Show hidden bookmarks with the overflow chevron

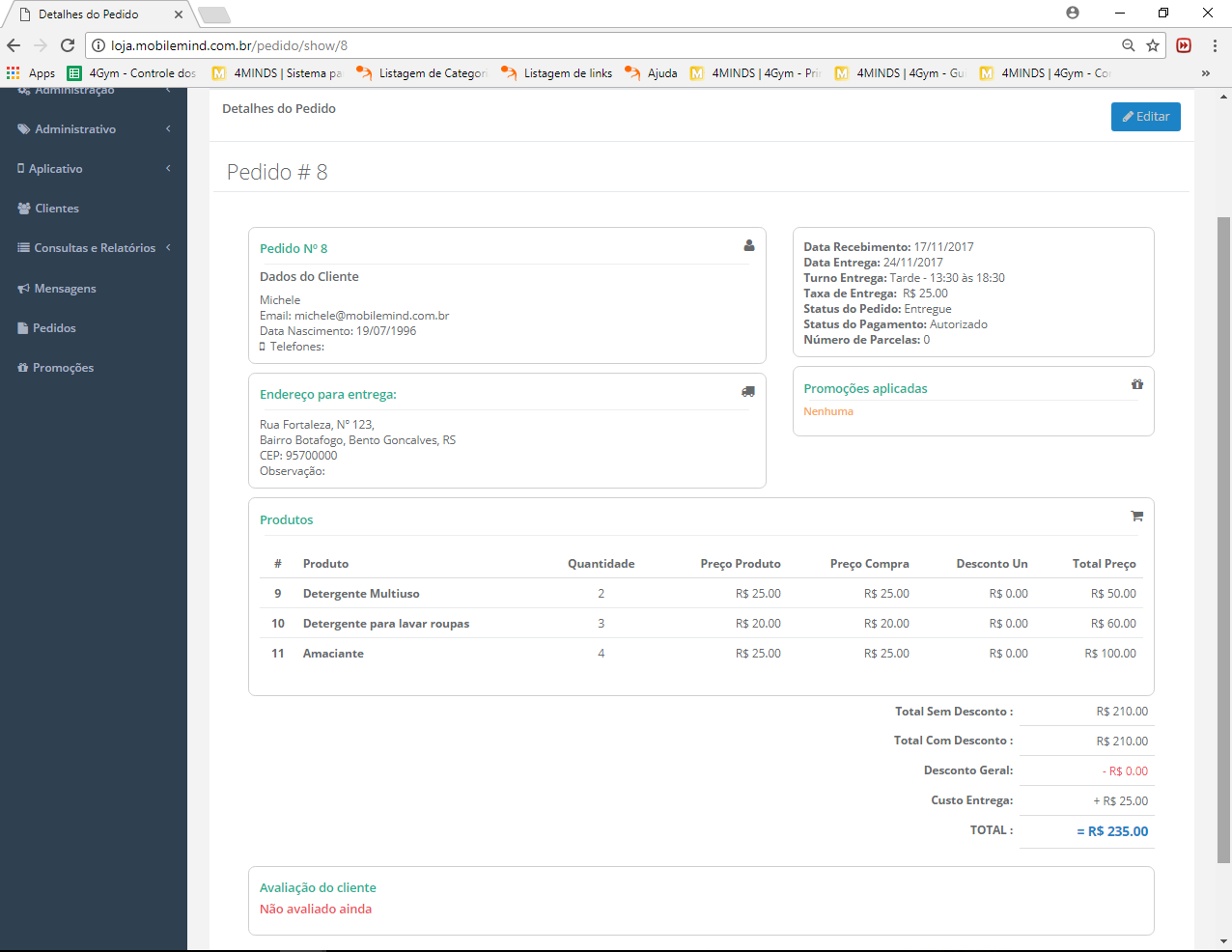point(1205,73)
